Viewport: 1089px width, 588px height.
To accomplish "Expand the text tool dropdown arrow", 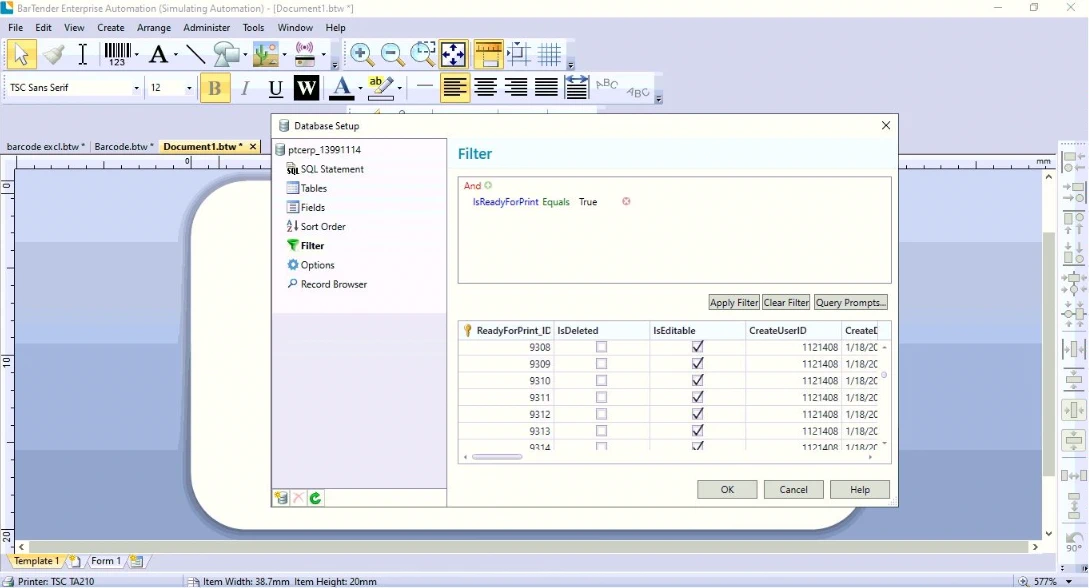I will pos(176,54).
